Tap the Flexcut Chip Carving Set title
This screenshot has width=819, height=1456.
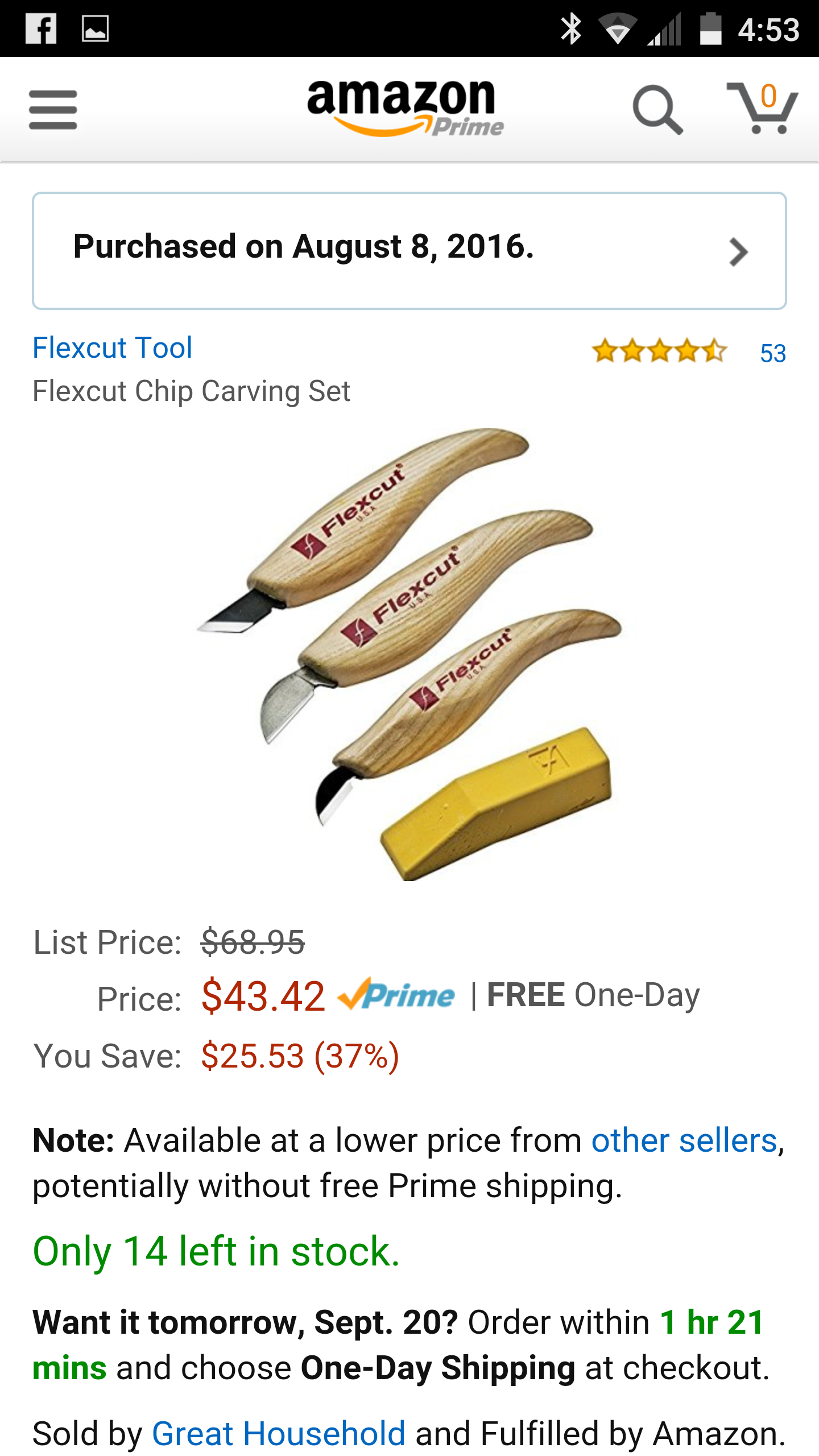coord(191,391)
